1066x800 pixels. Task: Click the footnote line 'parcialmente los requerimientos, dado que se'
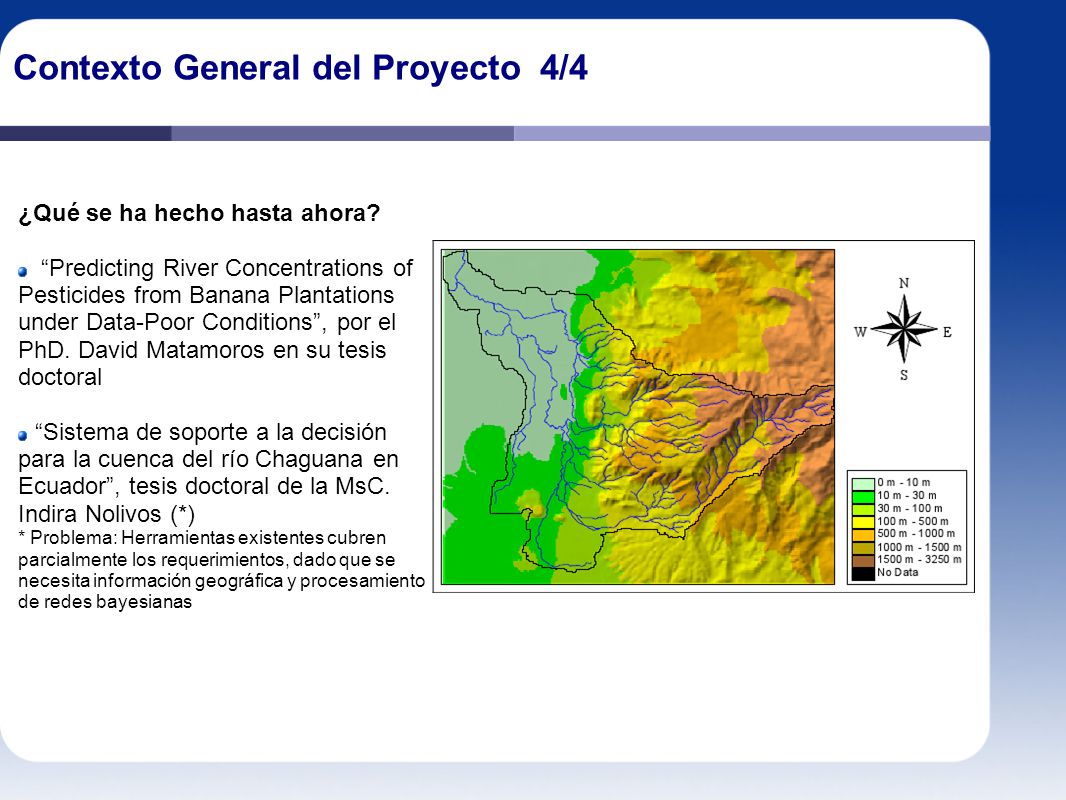(x=207, y=559)
